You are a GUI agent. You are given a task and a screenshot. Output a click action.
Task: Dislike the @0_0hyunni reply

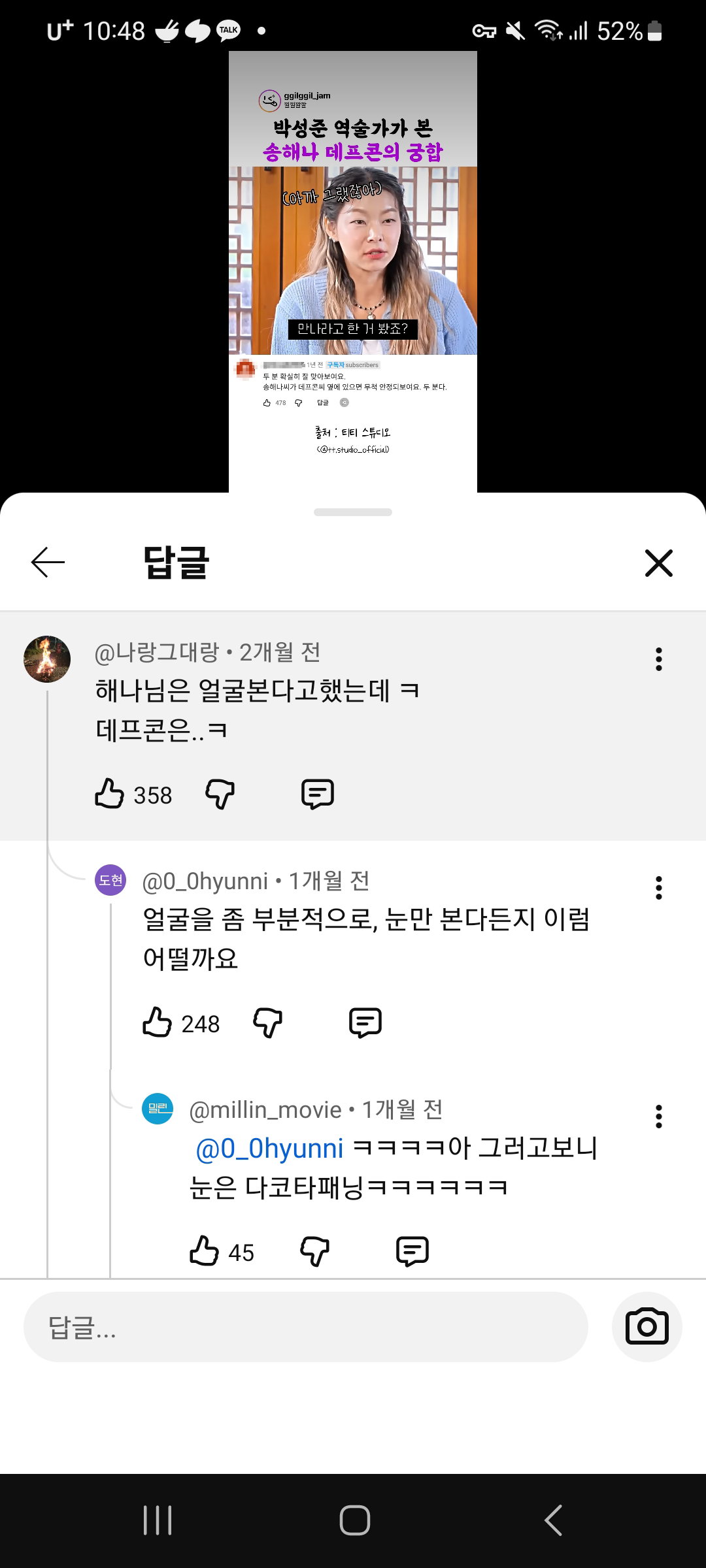coord(267,1022)
